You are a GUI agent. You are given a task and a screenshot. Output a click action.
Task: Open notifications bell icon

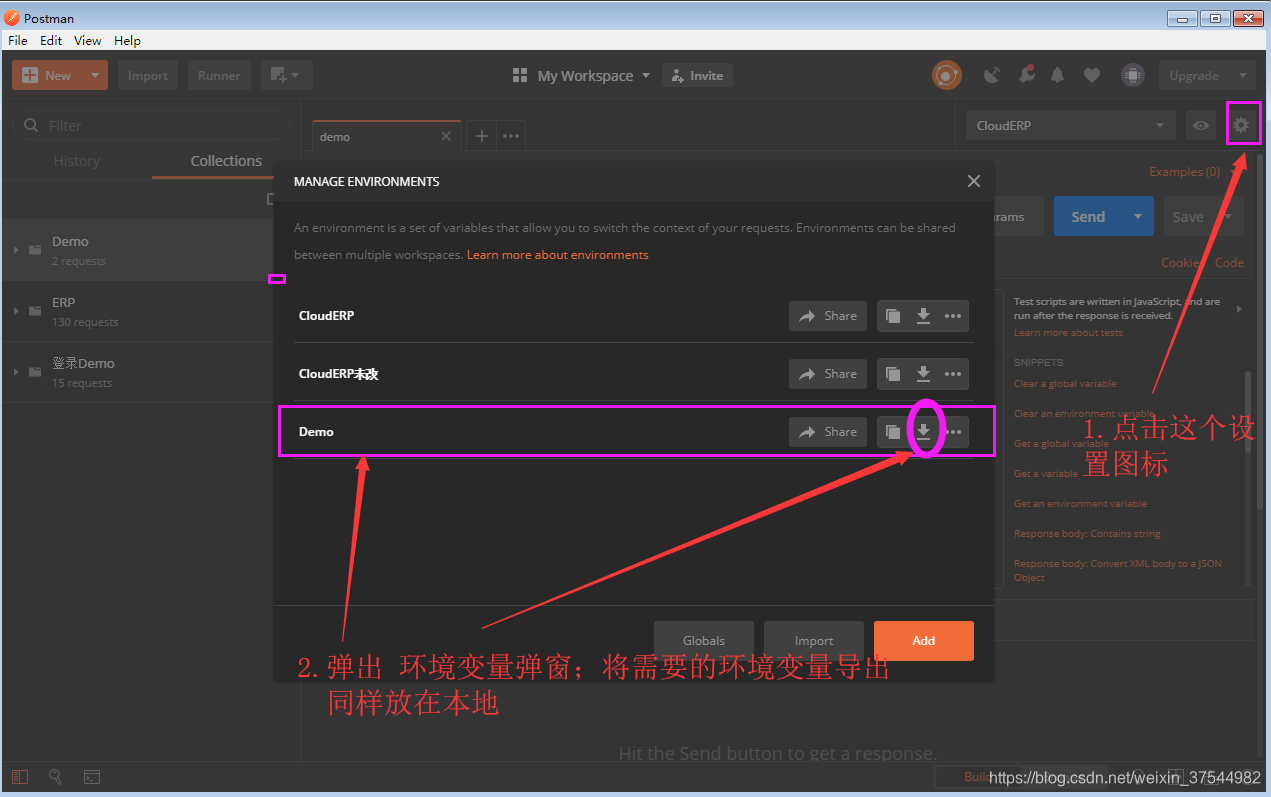click(x=1057, y=75)
